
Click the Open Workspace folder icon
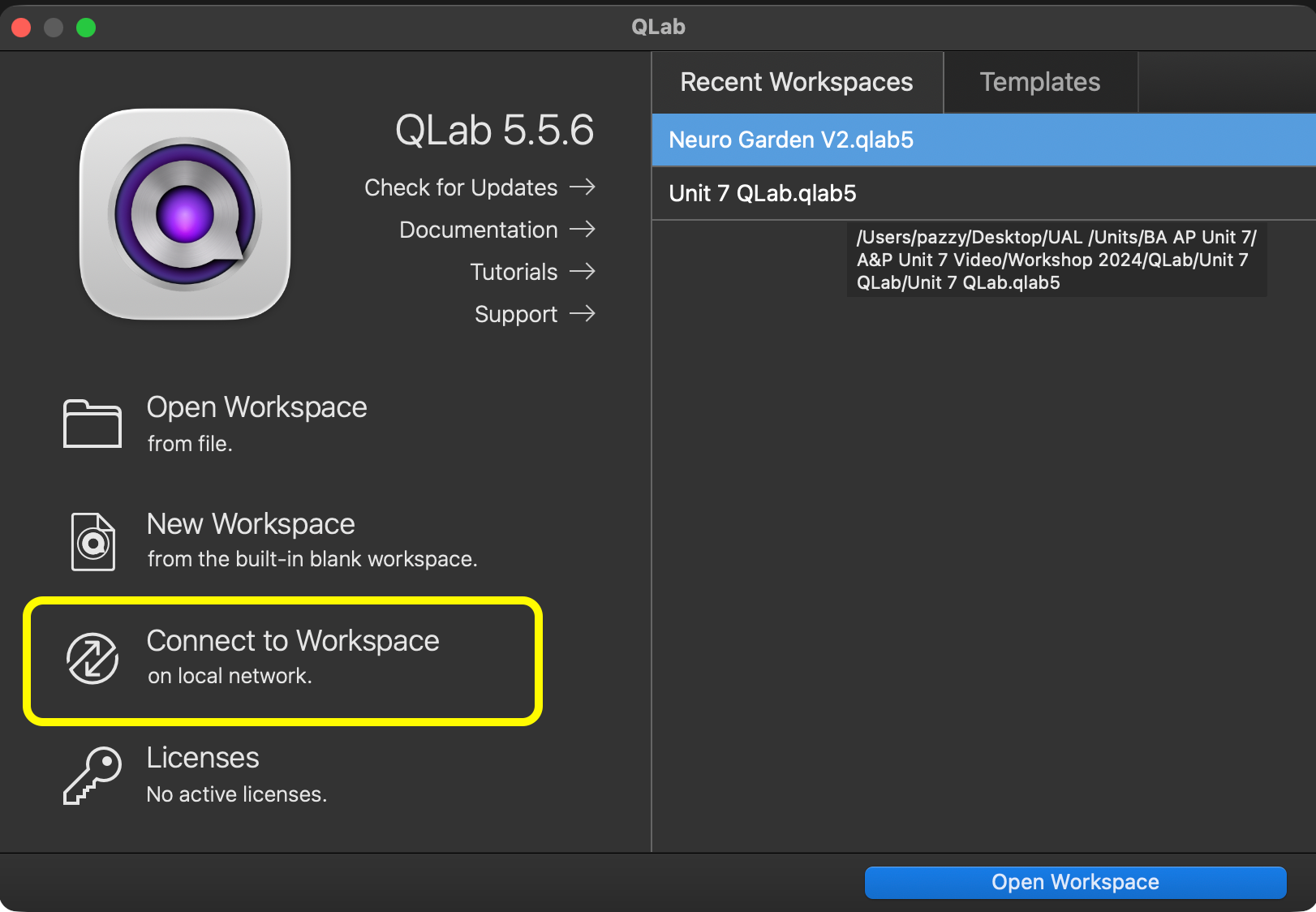point(92,424)
